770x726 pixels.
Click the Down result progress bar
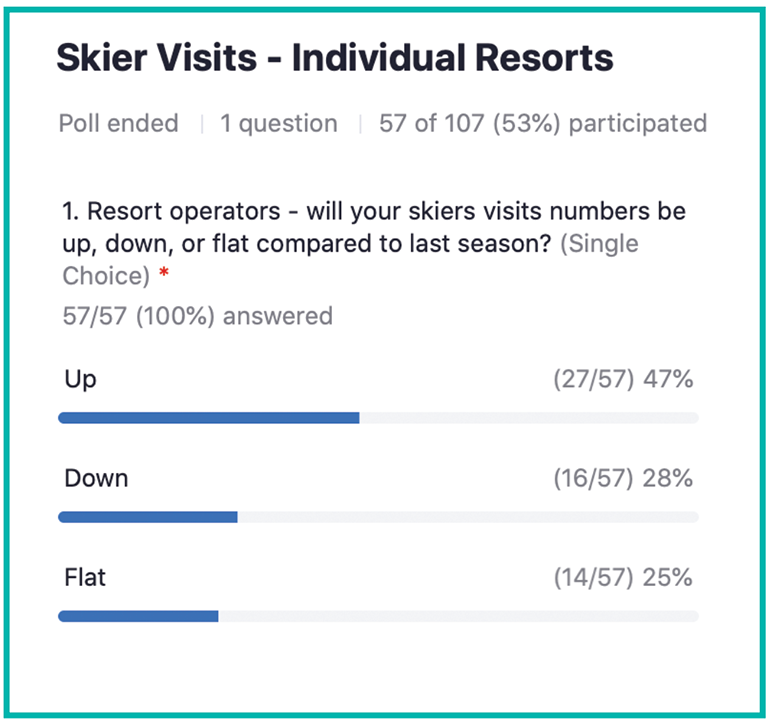378,517
